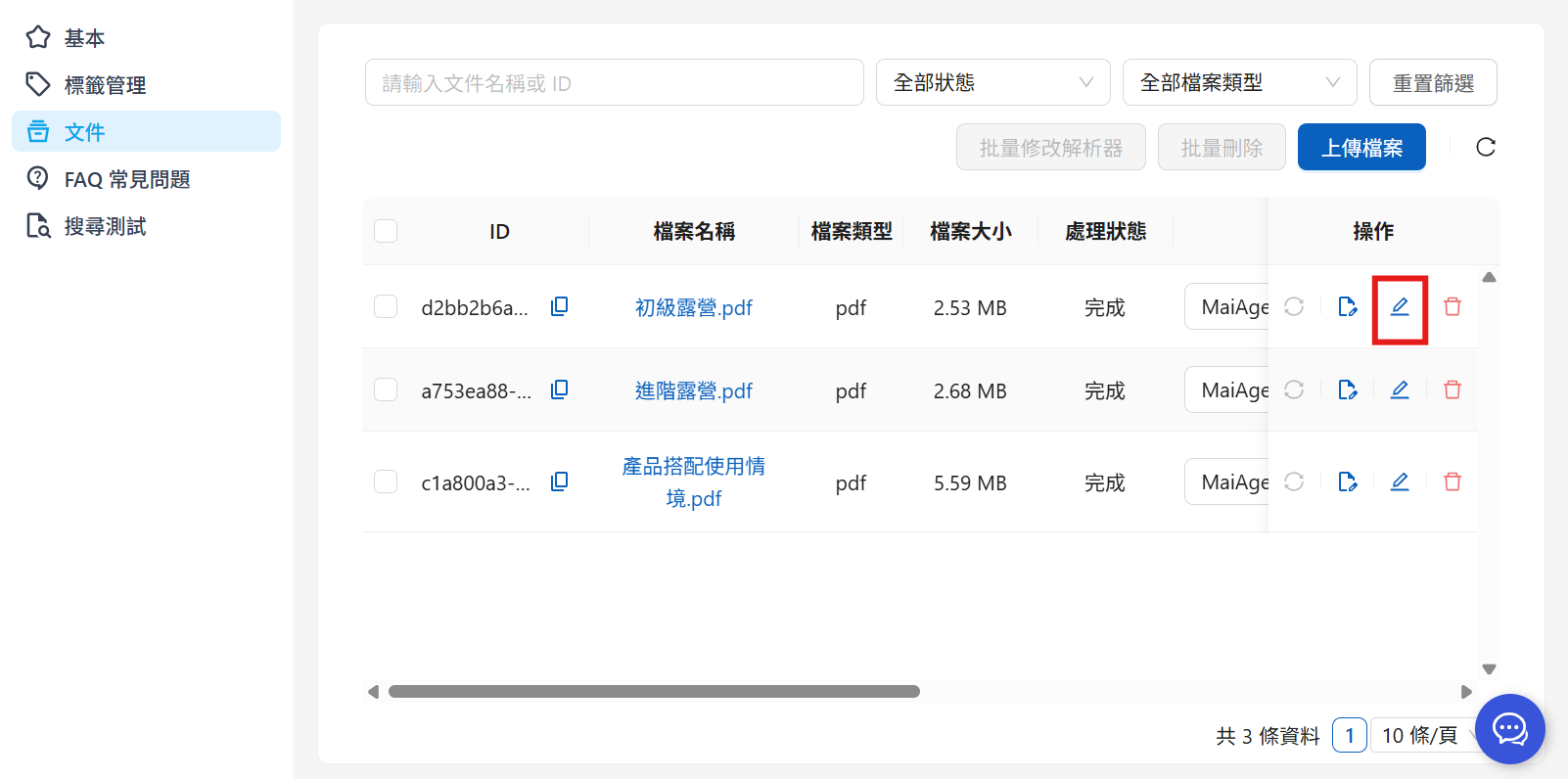The width and height of the screenshot is (1568, 779).
Task: Open FAQ 常見問題 sidebar item
Action: tap(126, 179)
